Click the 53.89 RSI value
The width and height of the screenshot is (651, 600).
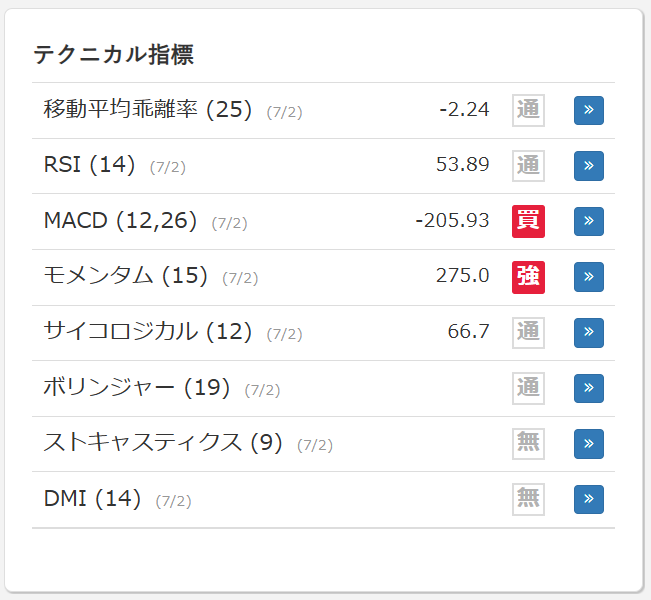(463, 164)
